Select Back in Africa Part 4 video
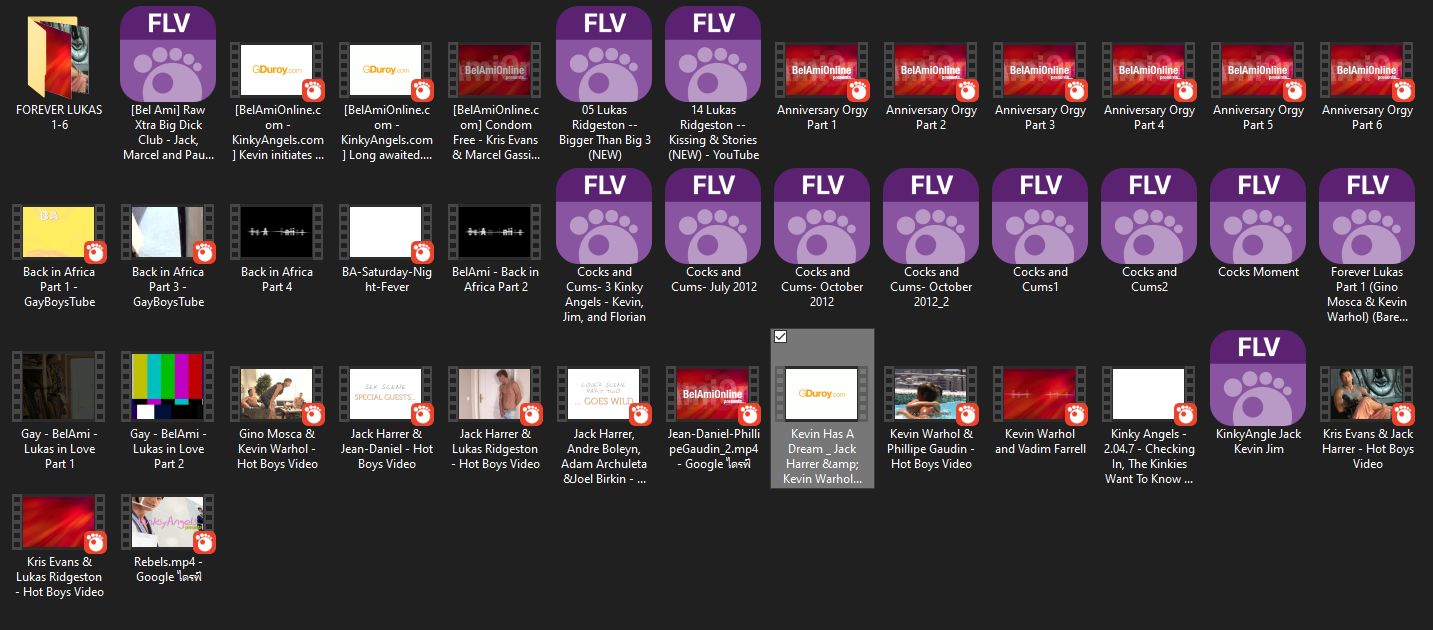1433x630 pixels. (x=277, y=232)
